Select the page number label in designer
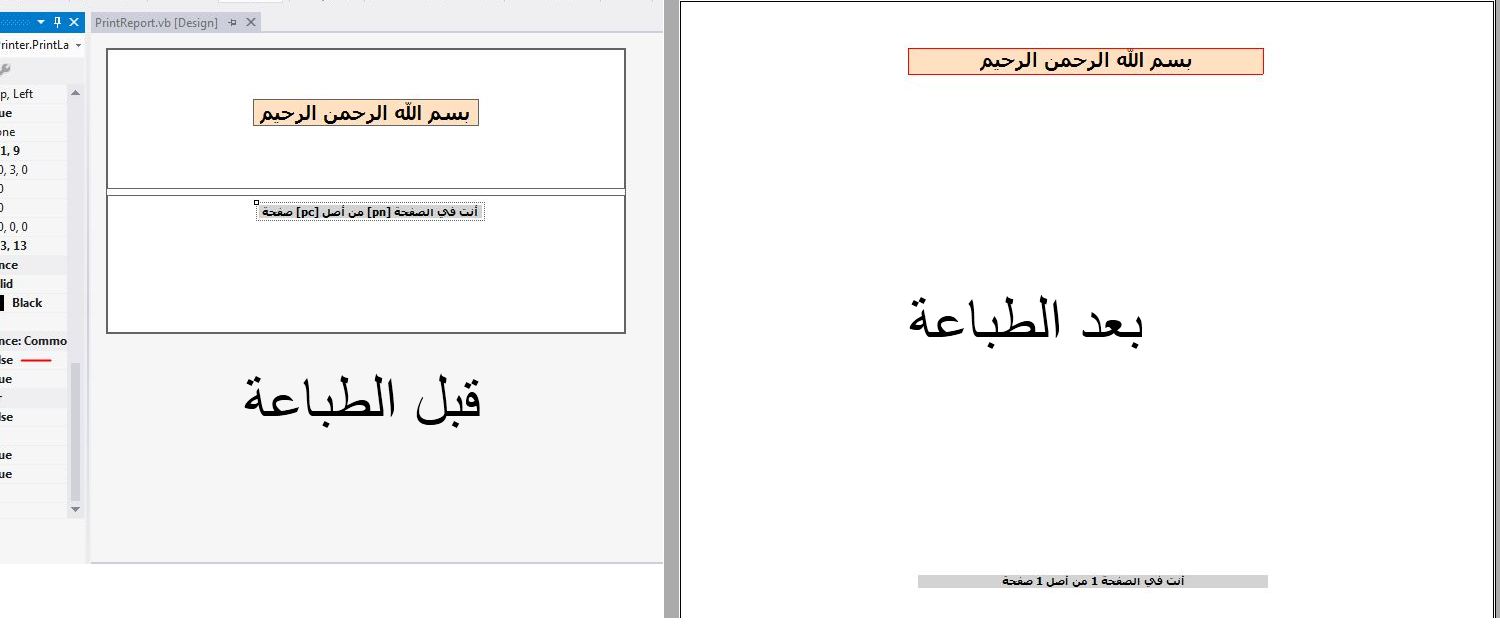The width and height of the screenshot is (1500, 624). pos(370,212)
